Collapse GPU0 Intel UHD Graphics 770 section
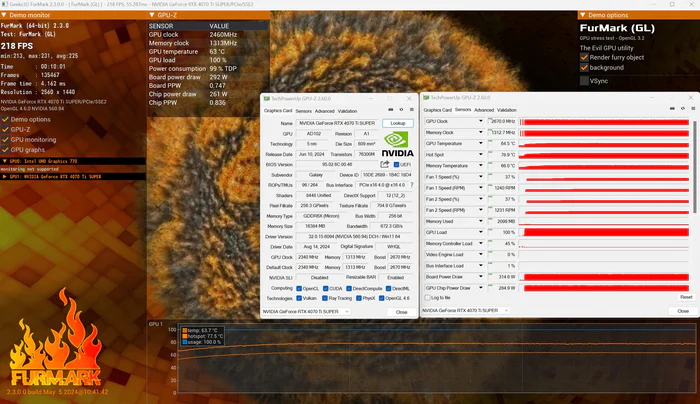Screen dimensions: 700x404 [4, 161]
